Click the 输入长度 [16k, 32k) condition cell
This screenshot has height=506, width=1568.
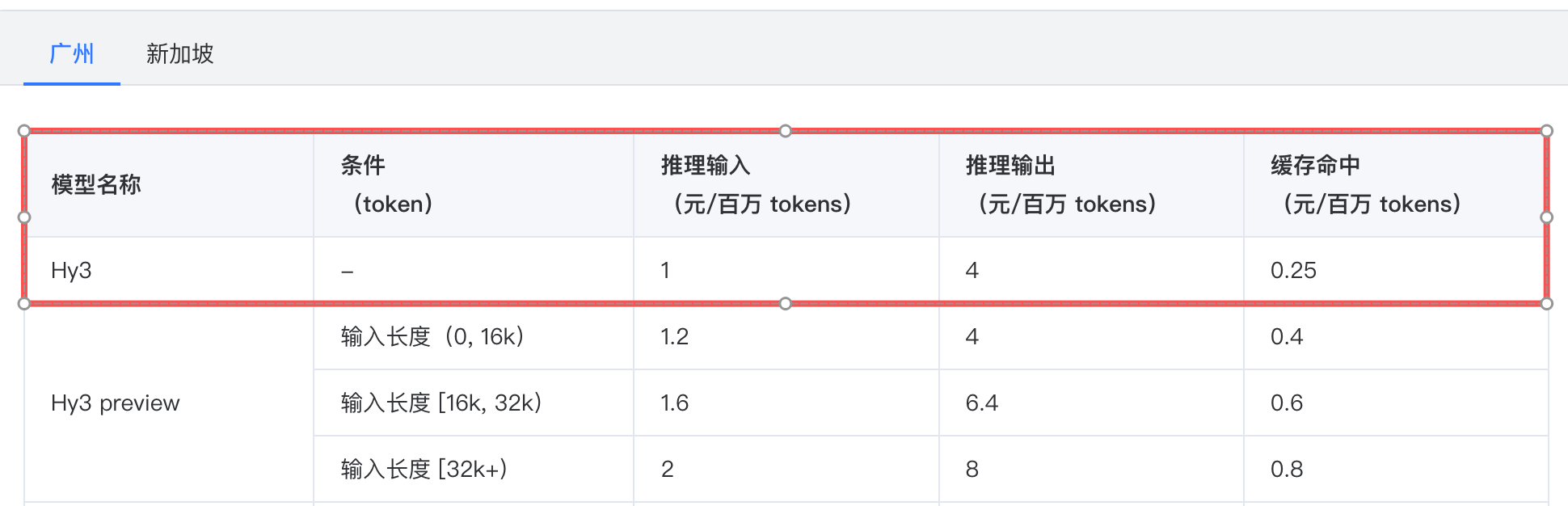point(474,403)
